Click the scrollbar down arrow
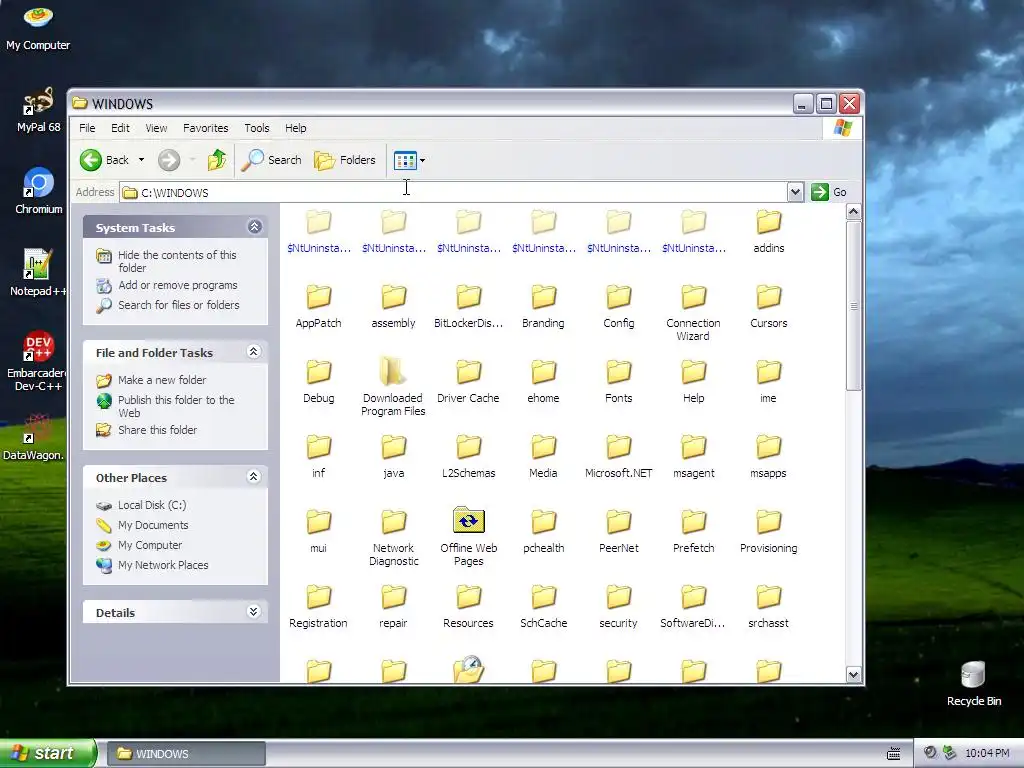The height and width of the screenshot is (768, 1024). tap(854, 675)
